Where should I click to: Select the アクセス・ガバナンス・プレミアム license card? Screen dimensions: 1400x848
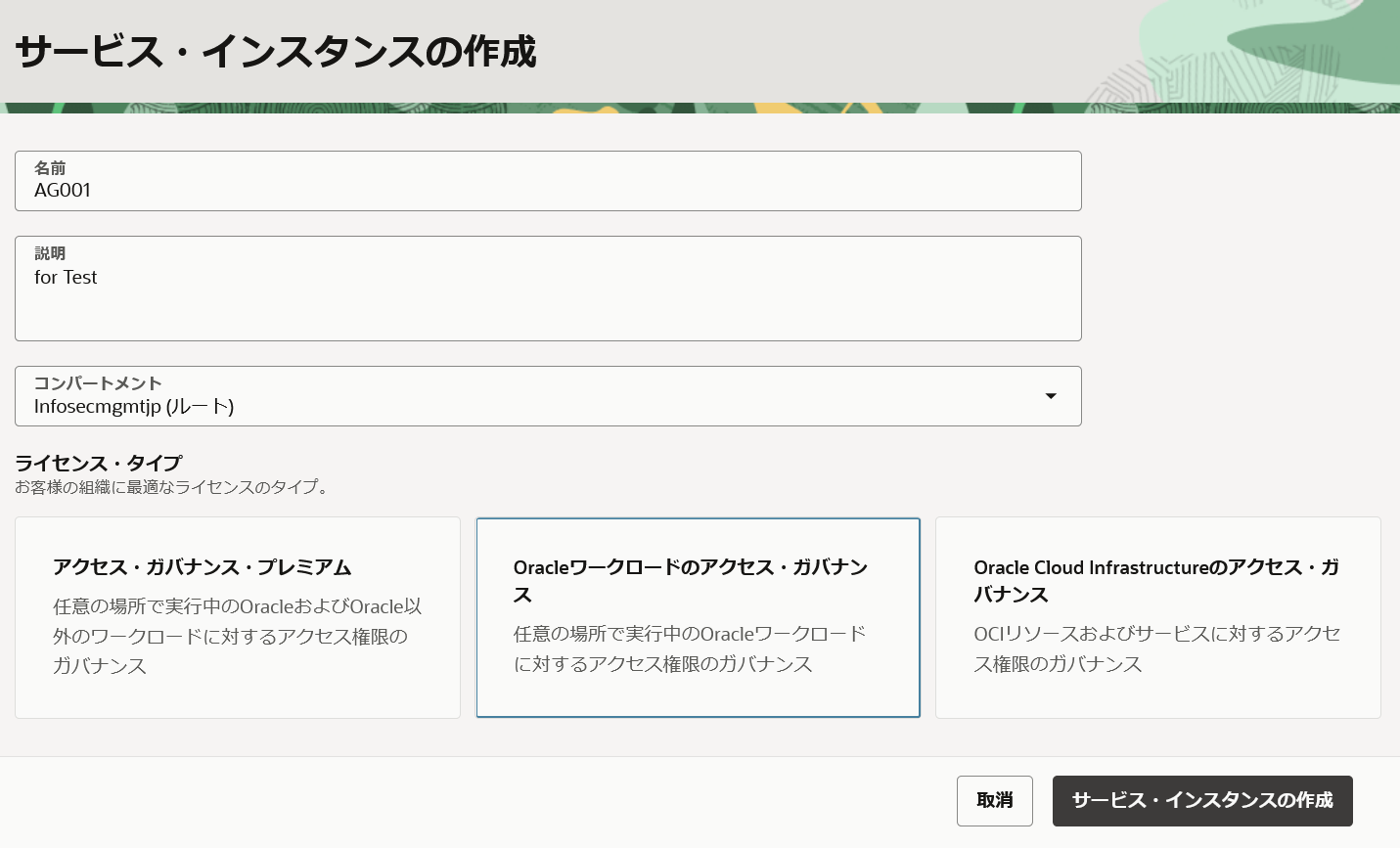click(238, 617)
